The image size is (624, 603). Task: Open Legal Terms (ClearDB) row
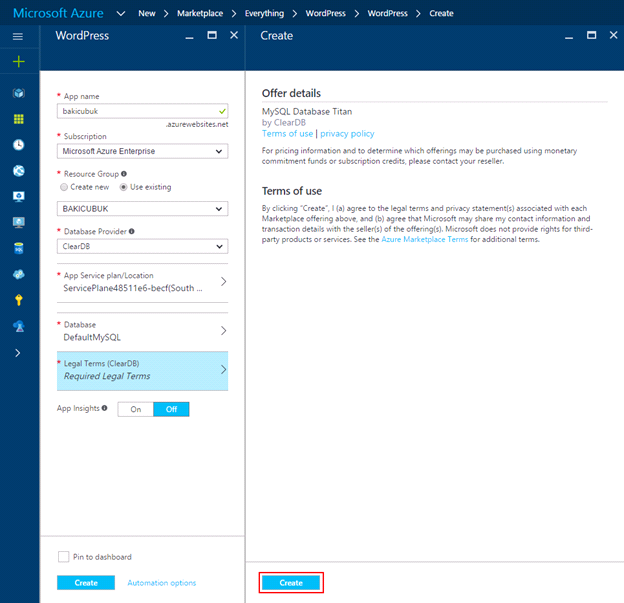142,371
